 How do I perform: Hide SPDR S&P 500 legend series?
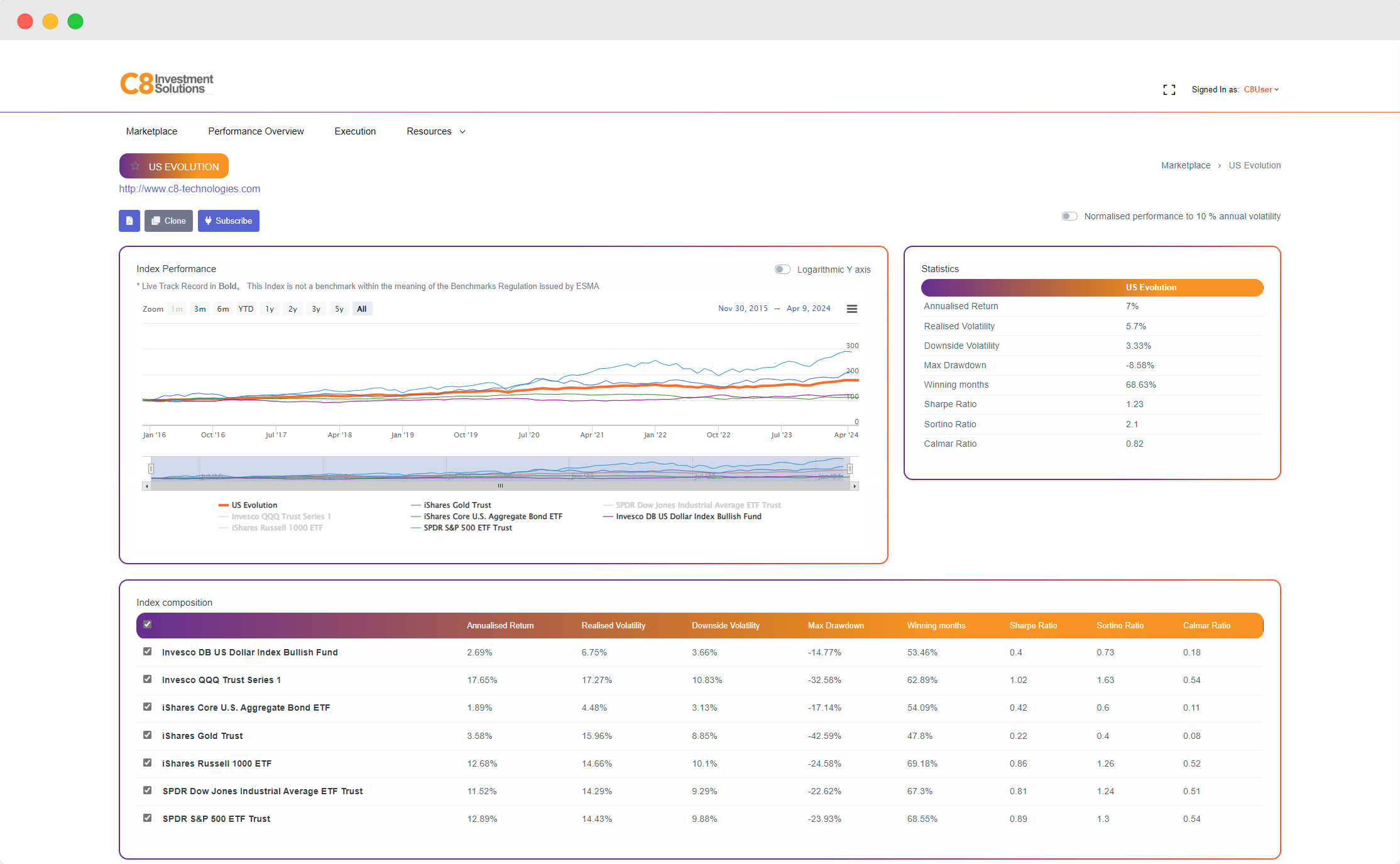461,528
